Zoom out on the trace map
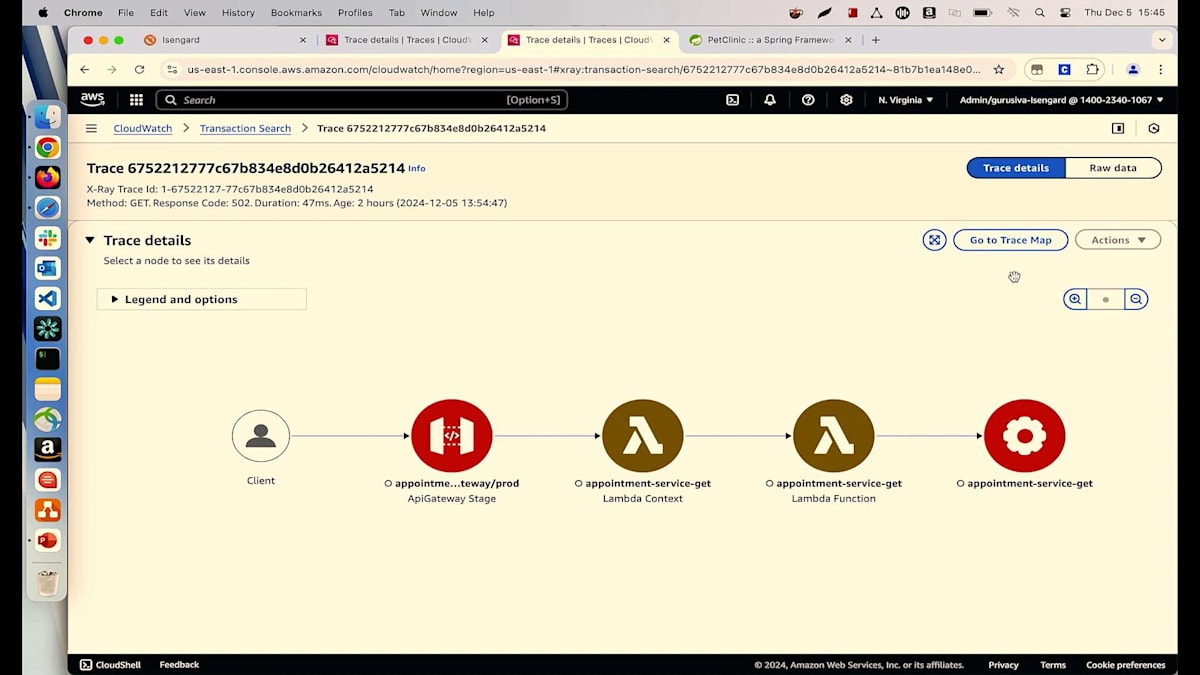The width and height of the screenshot is (1200, 675). [1136, 299]
